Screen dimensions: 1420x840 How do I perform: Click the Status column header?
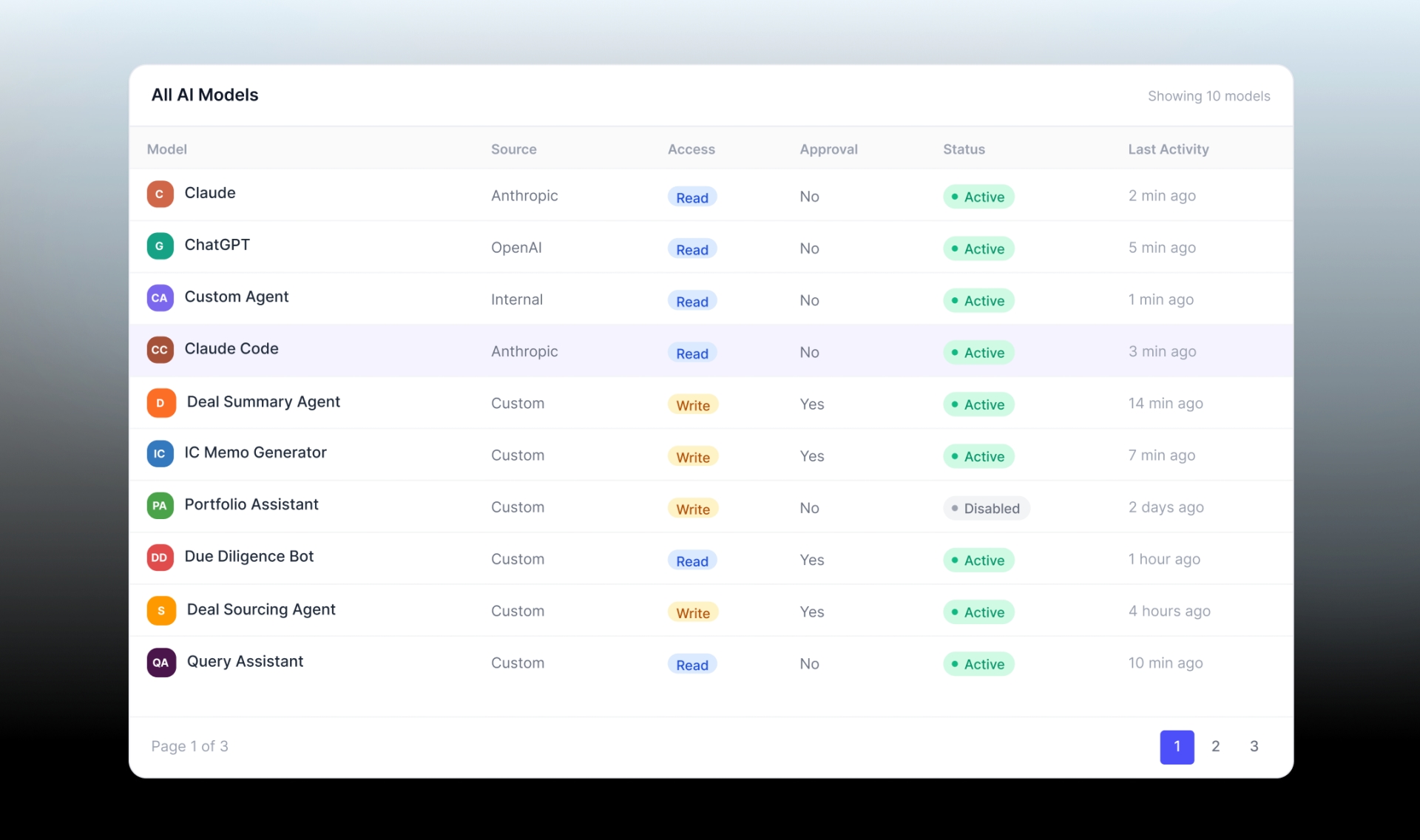coord(964,149)
